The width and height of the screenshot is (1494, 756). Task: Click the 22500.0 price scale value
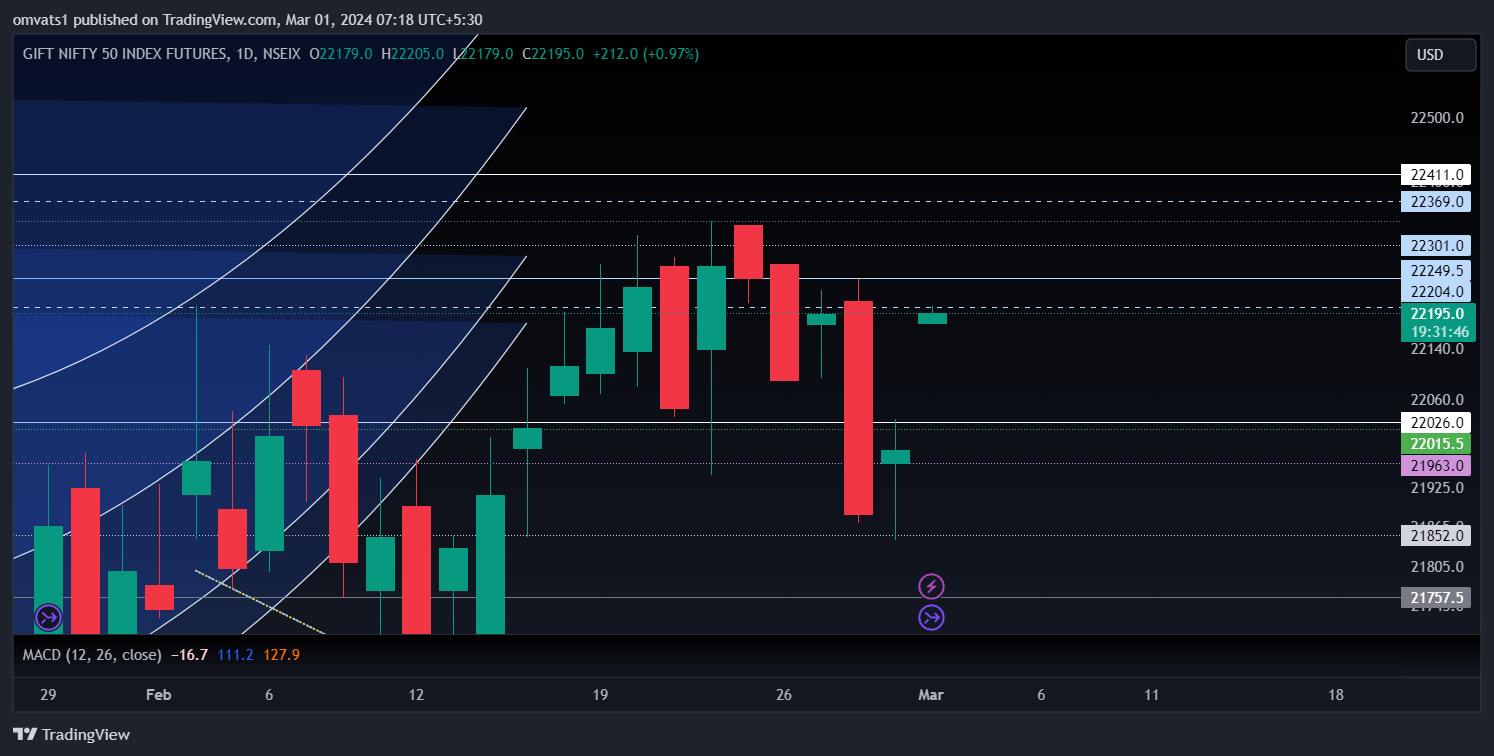pyautogui.click(x=1437, y=118)
